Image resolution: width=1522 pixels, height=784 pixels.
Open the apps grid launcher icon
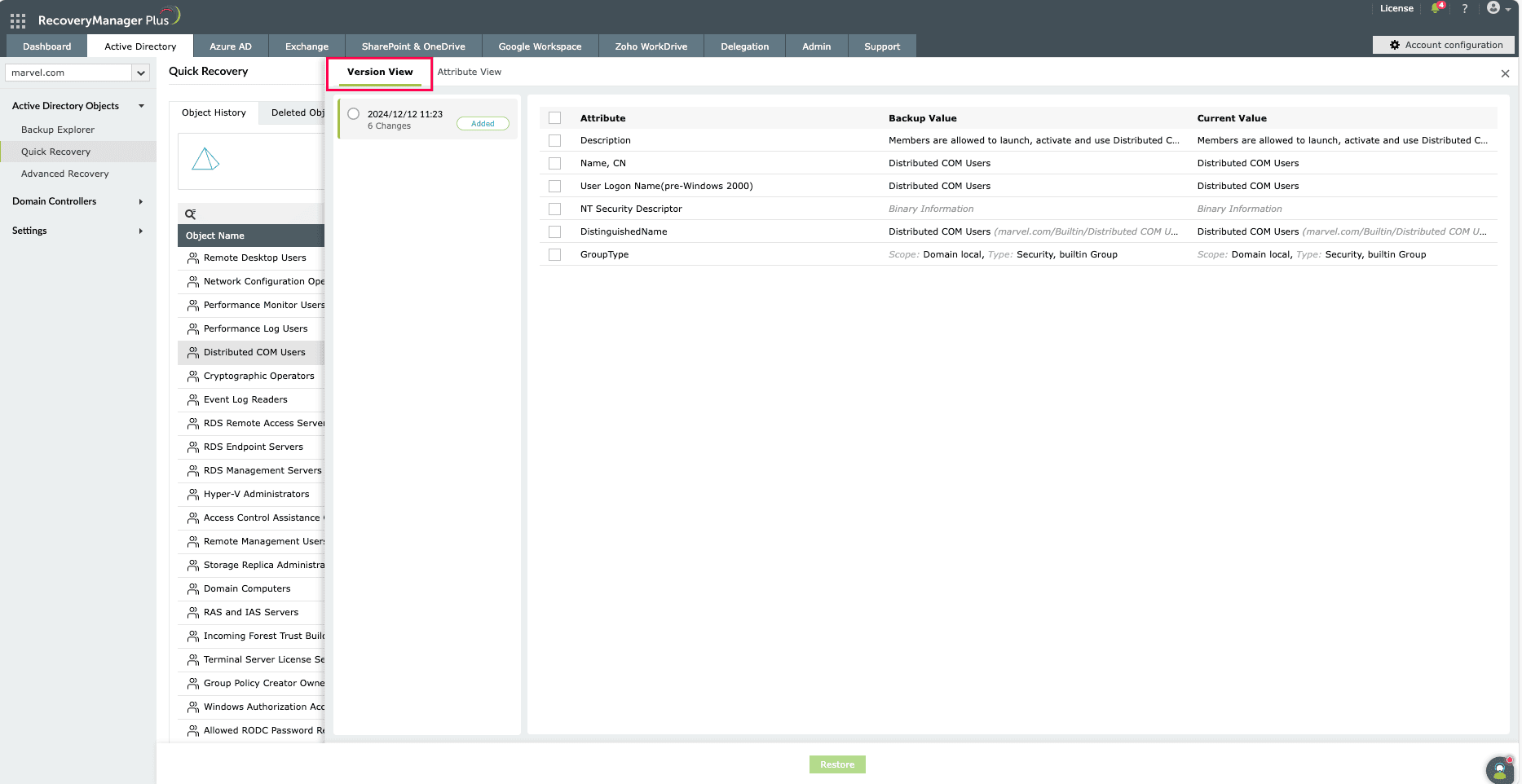click(x=18, y=20)
